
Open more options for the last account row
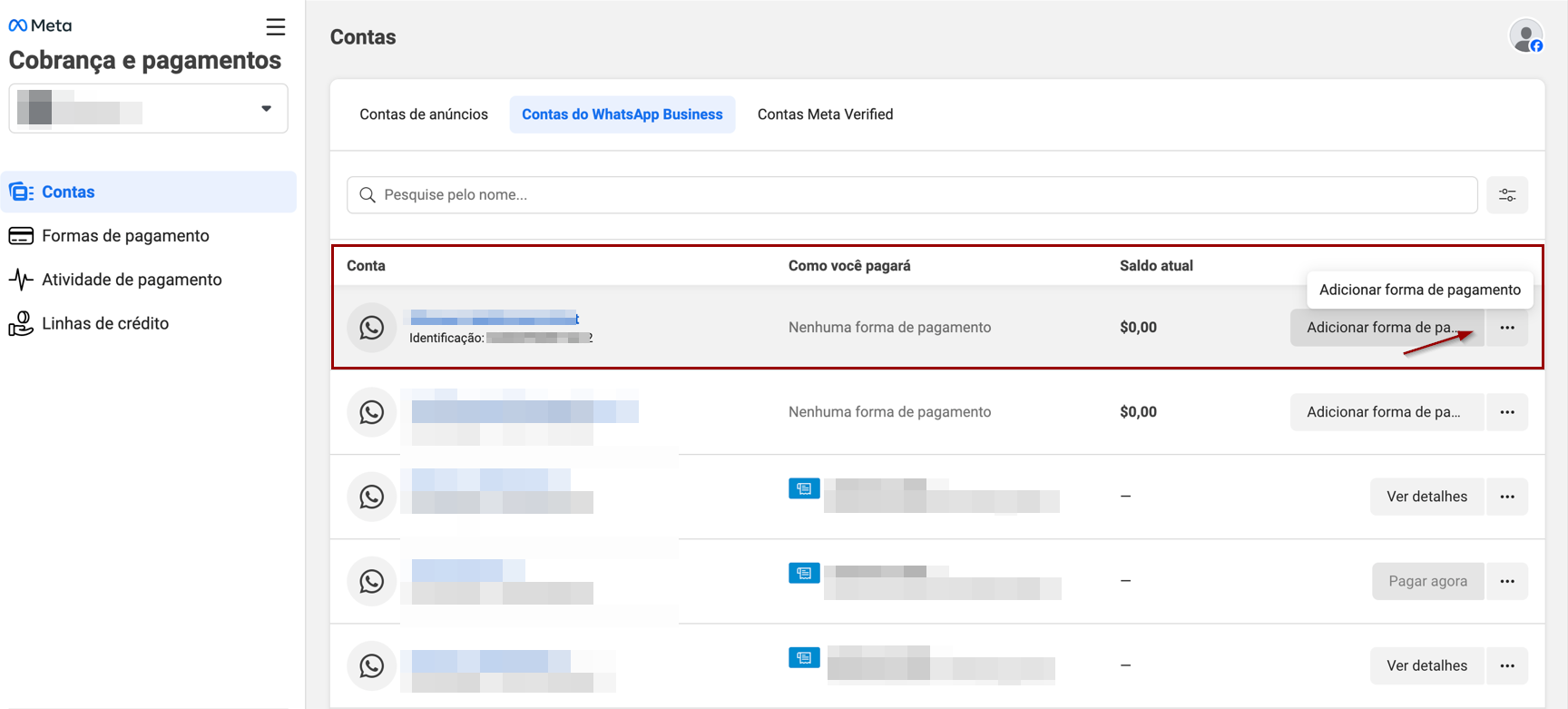1506,665
